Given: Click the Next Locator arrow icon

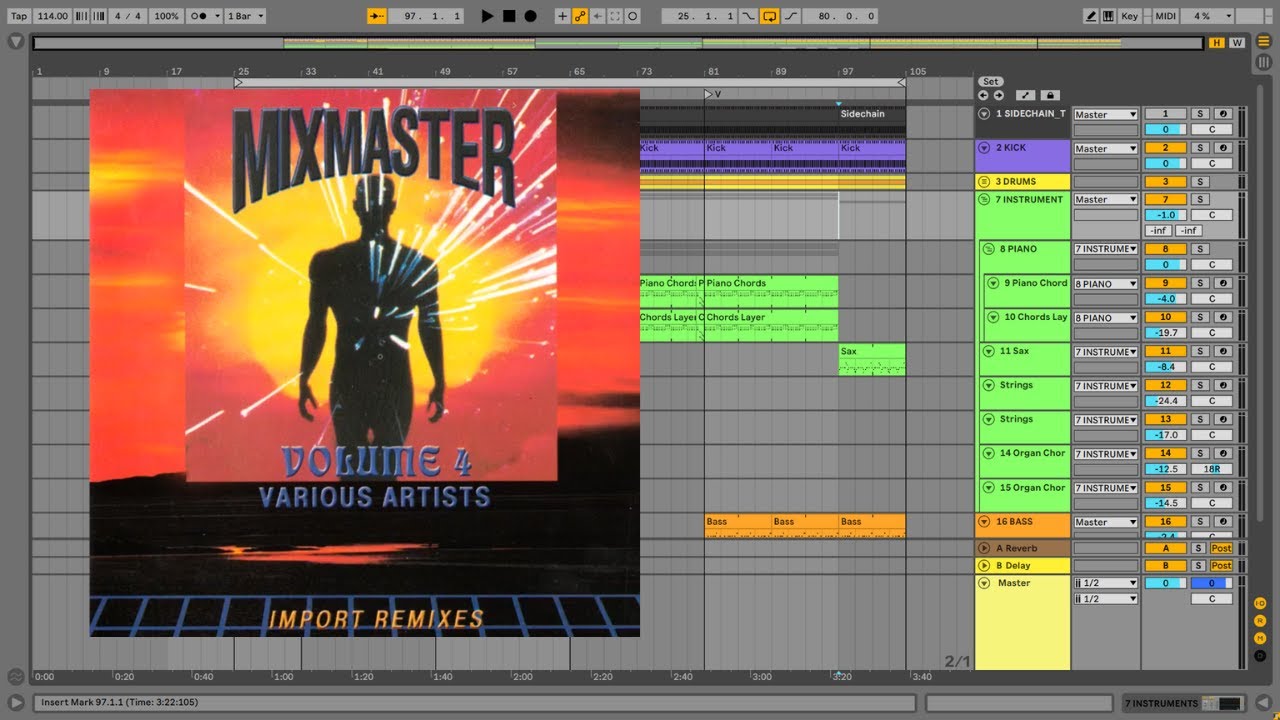Looking at the screenshot, I should click(x=998, y=95).
